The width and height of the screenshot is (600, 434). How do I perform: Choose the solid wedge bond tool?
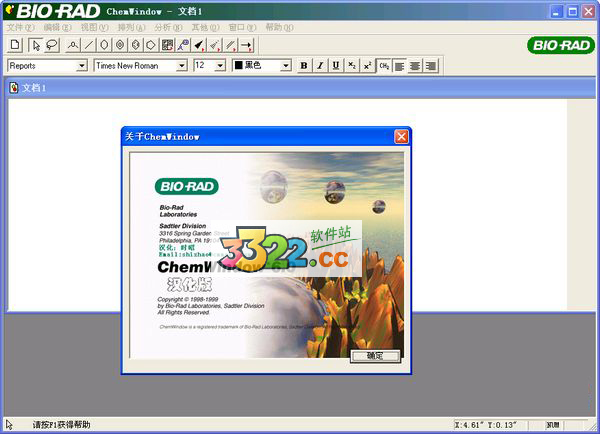[199, 45]
